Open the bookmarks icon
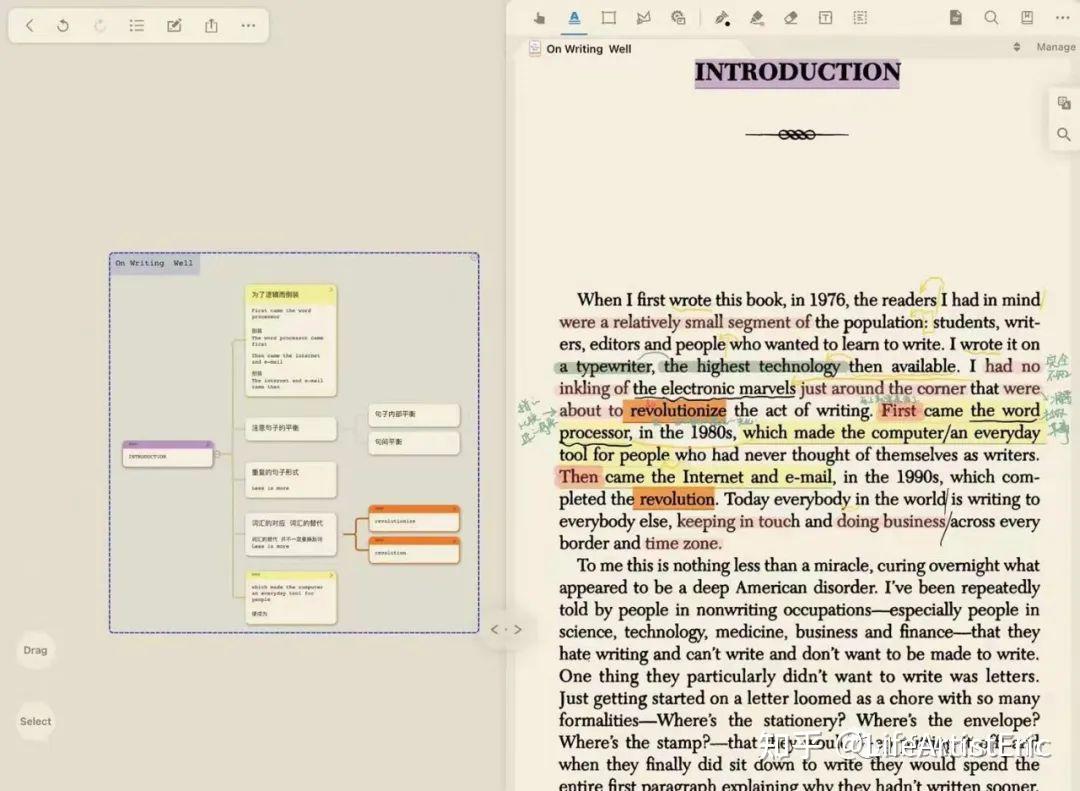Image resolution: width=1080 pixels, height=791 pixels. tap(1027, 18)
